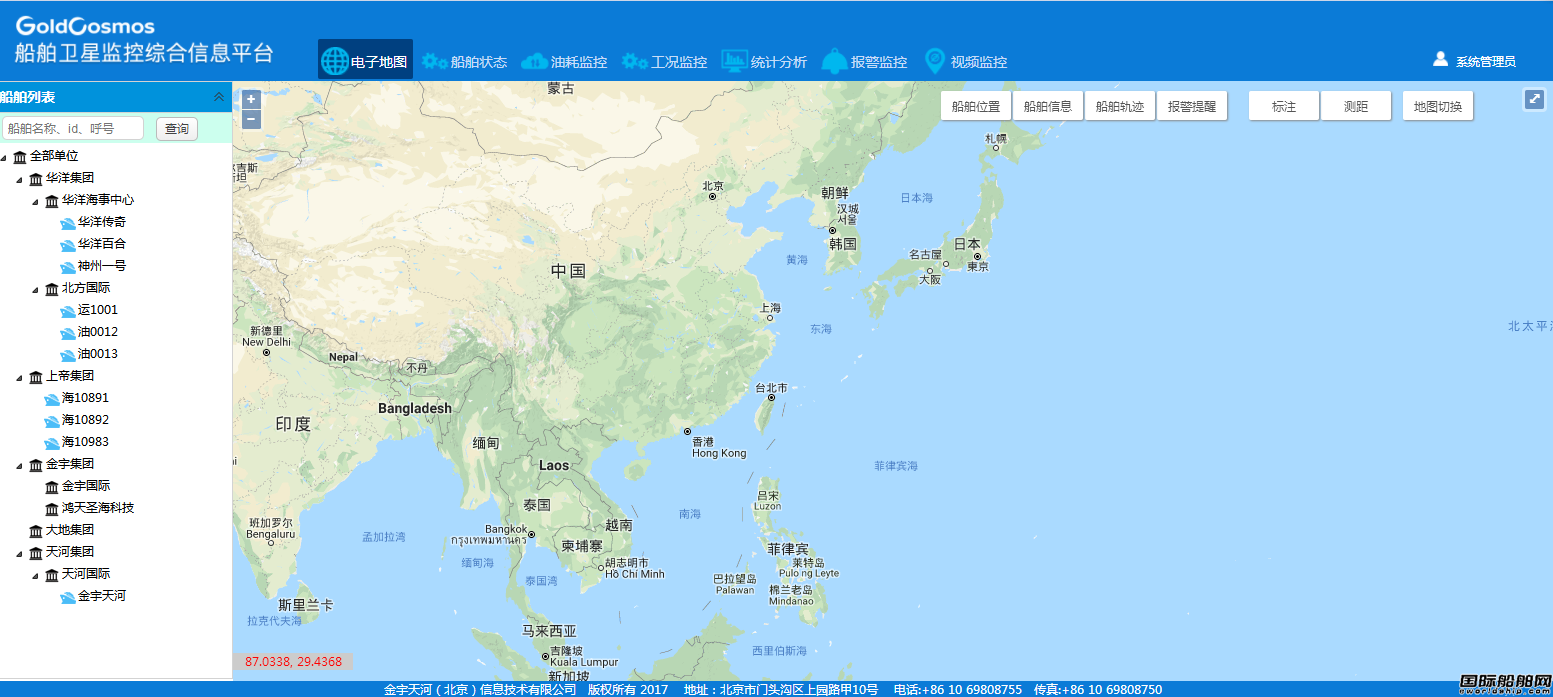Click the ship icon beside 海10983
Viewport: 1553px width, 697px height.
pyautogui.click(x=52, y=443)
